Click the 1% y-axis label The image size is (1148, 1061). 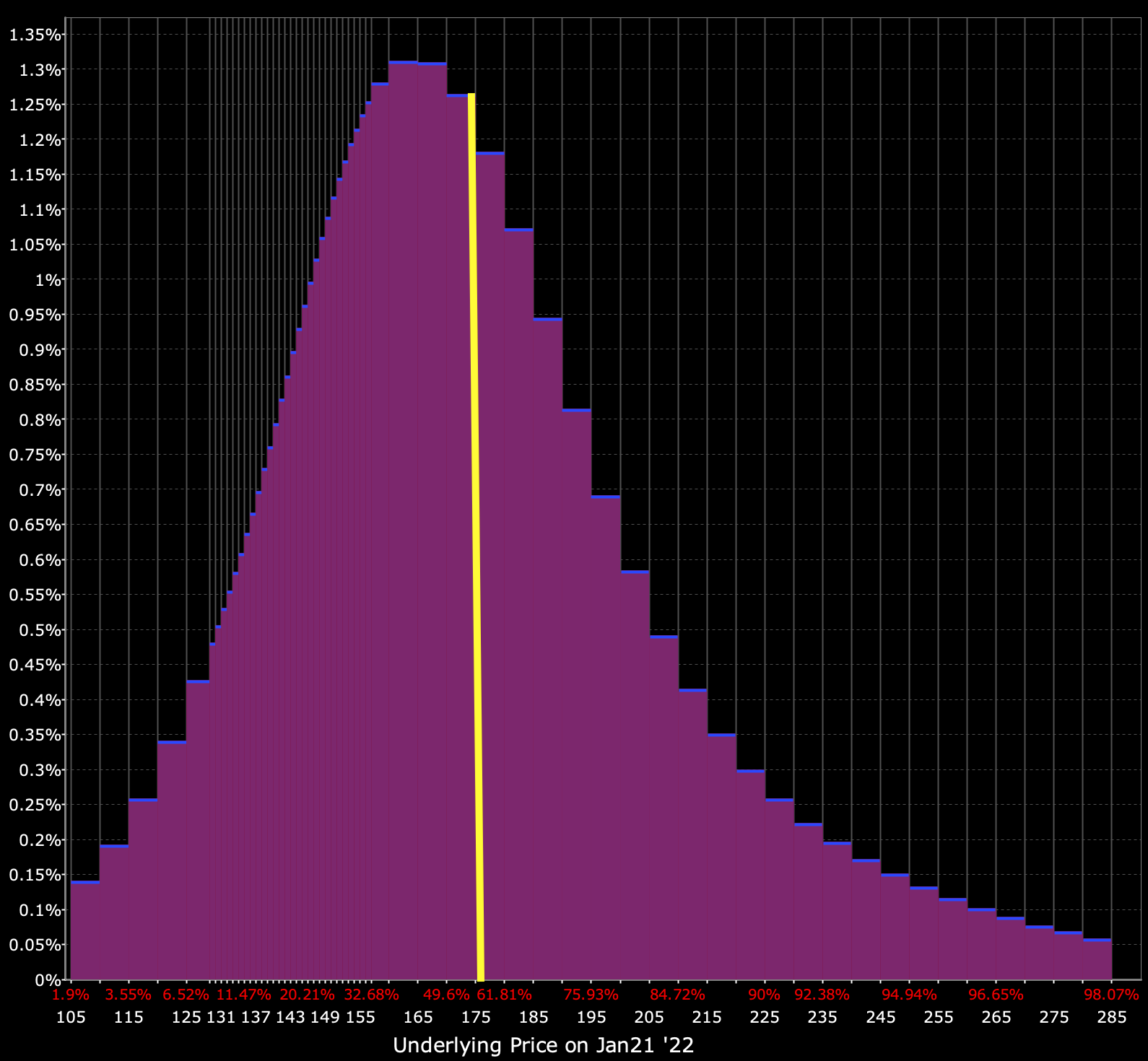pyautogui.click(x=48, y=279)
